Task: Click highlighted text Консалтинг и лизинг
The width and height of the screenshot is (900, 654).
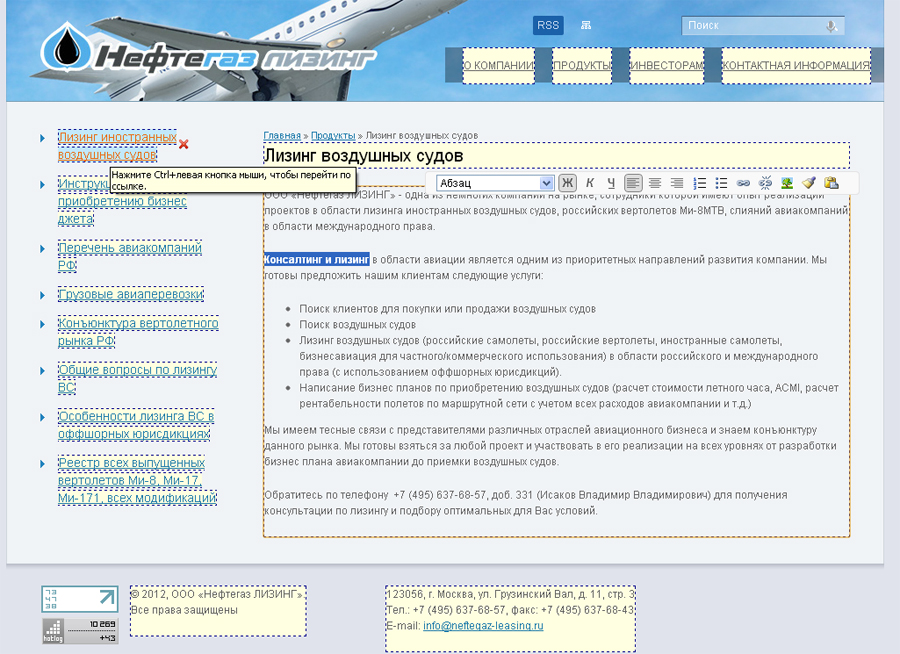Action: 316,260
